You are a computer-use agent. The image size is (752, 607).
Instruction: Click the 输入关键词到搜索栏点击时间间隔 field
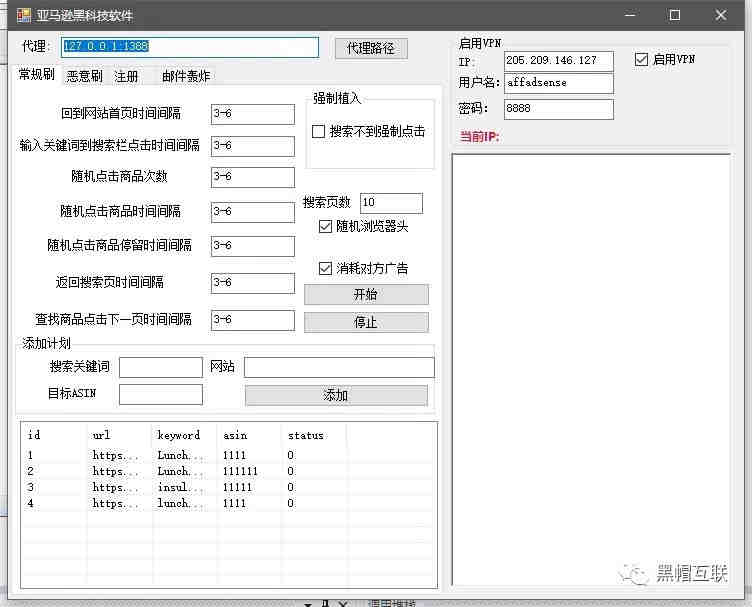click(253, 146)
